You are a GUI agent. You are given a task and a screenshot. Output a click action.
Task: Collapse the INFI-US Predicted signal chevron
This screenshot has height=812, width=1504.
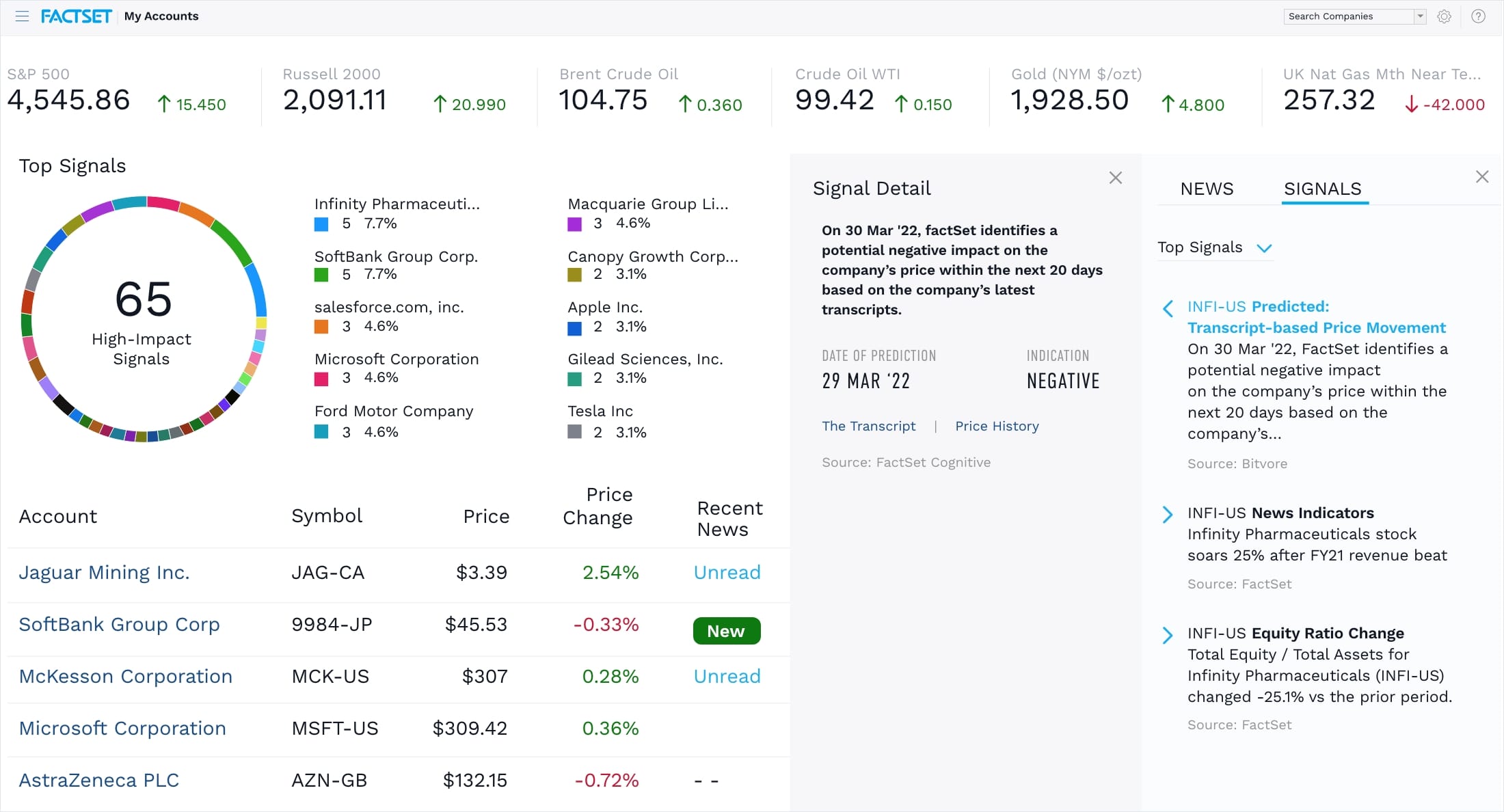pyautogui.click(x=1168, y=308)
